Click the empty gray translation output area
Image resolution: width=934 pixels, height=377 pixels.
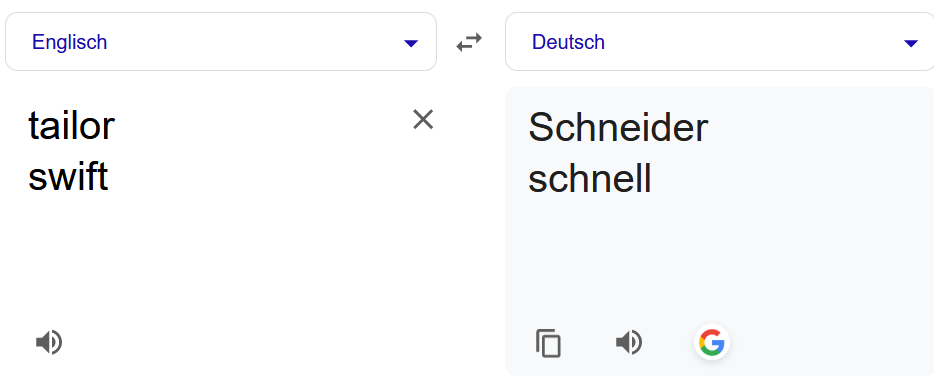click(x=720, y=262)
